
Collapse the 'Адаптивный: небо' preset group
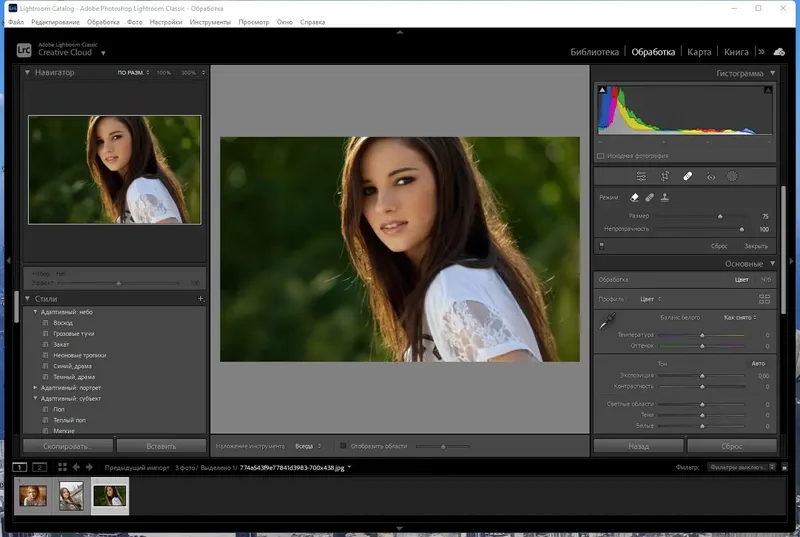[x=36, y=312]
